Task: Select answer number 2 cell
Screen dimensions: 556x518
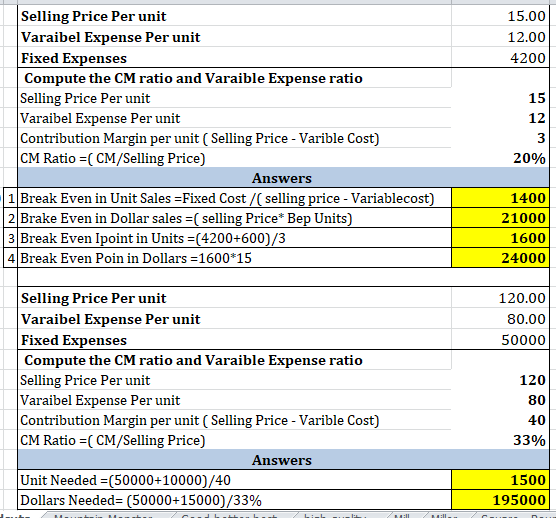Action: (x=11, y=218)
